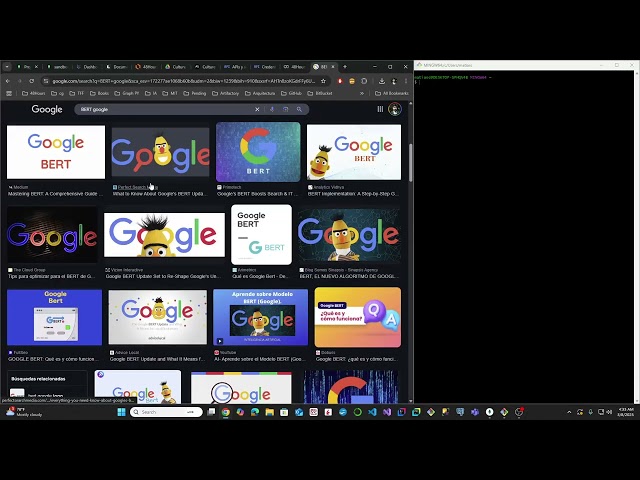The width and height of the screenshot is (640, 480).
Task: Open The Cloud Group neon Google image
Action: [52, 235]
